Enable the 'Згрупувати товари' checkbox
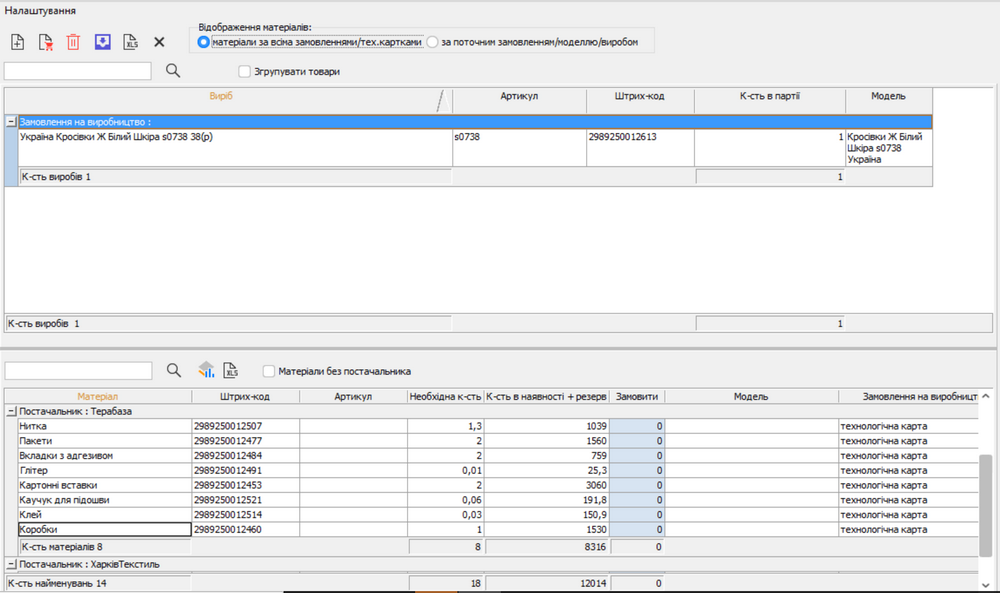This screenshot has width=1000, height=593. tap(245, 72)
